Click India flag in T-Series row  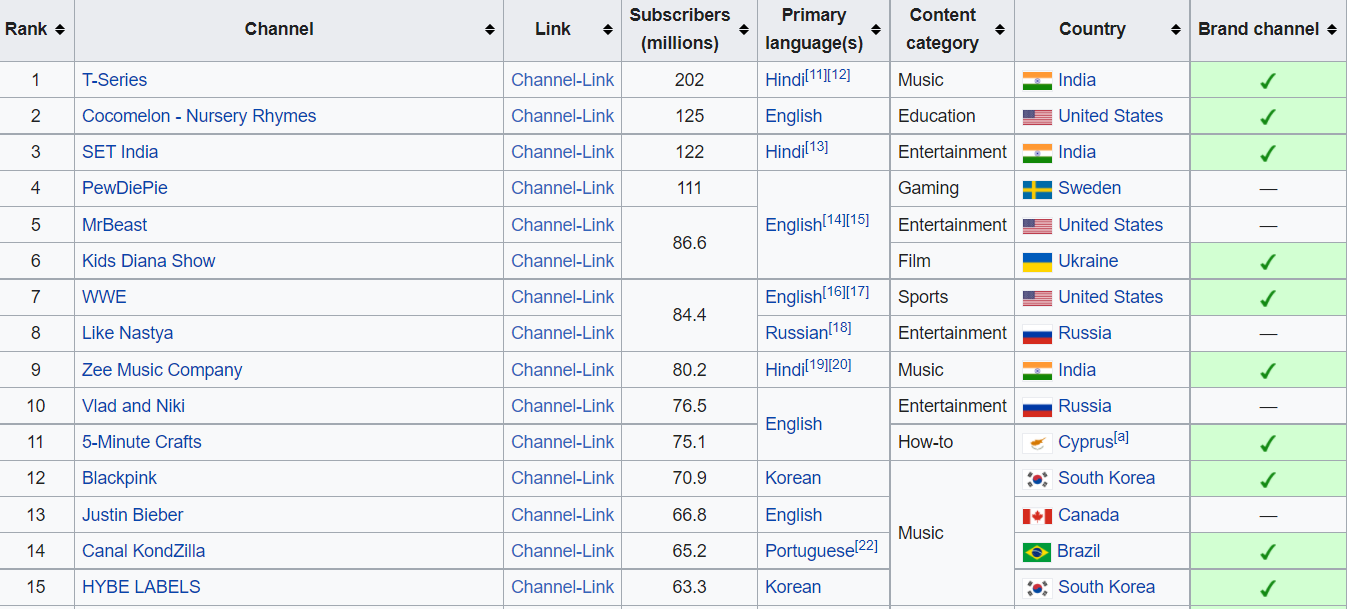pyautogui.click(x=1037, y=81)
